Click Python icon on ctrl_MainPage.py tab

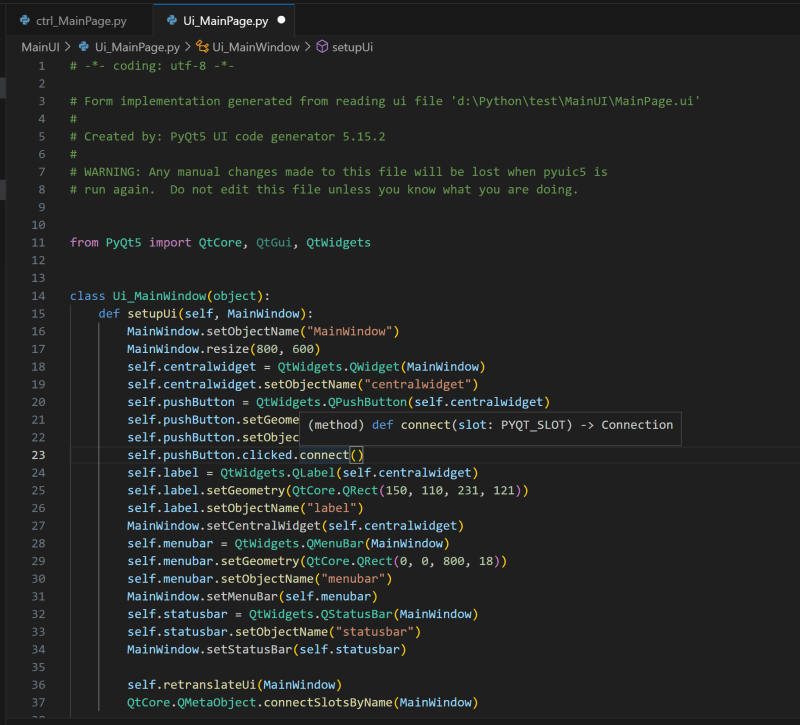[24, 20]
